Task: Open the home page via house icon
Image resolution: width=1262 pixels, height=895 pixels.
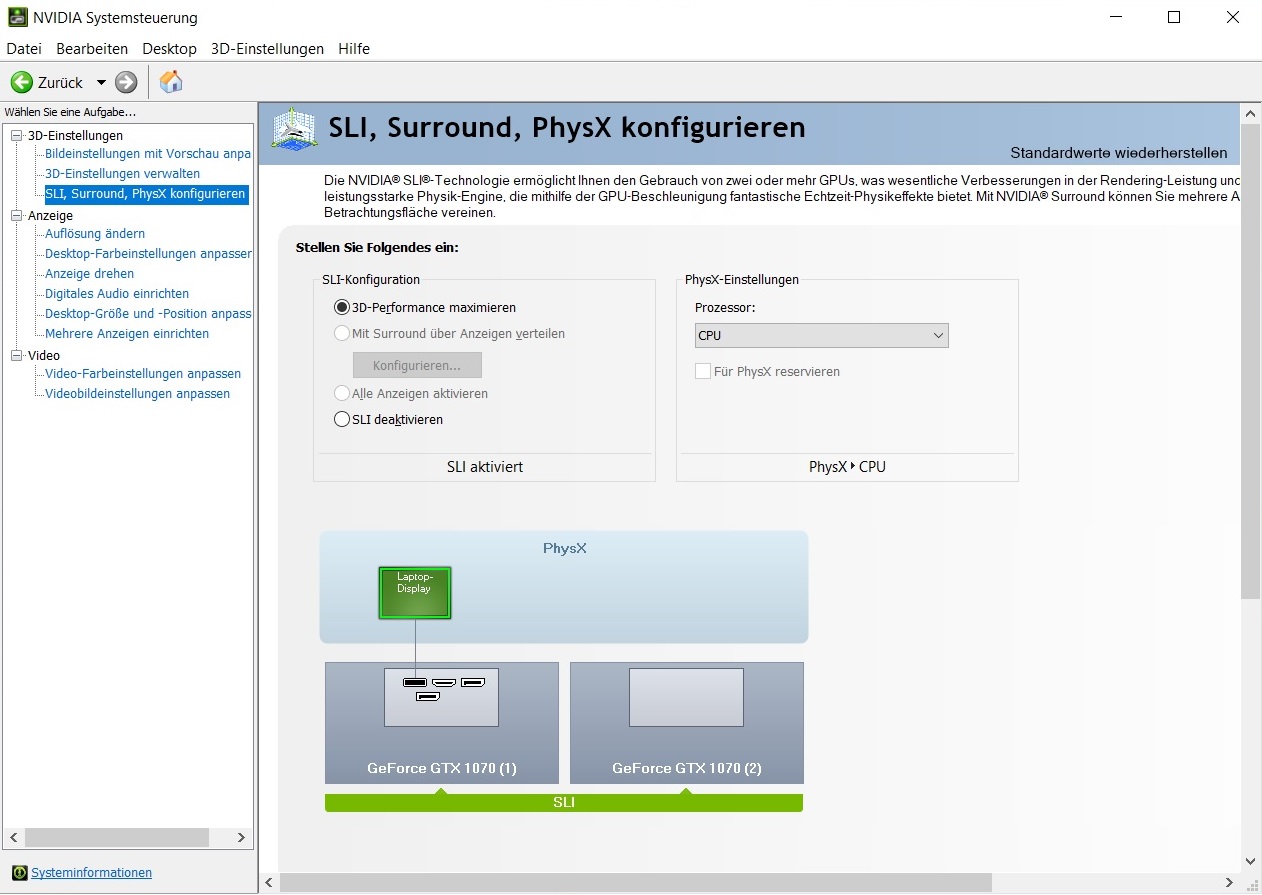Action: coord(171,82)
